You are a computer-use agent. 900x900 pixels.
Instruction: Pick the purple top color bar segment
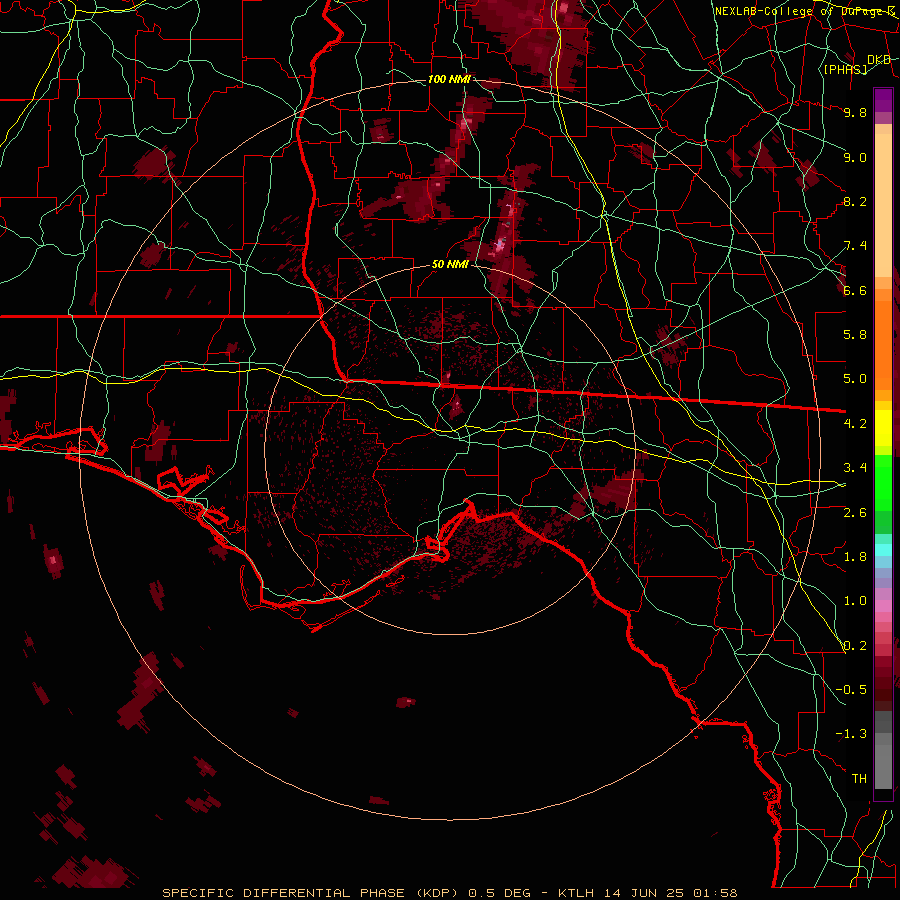pos(883,100)
